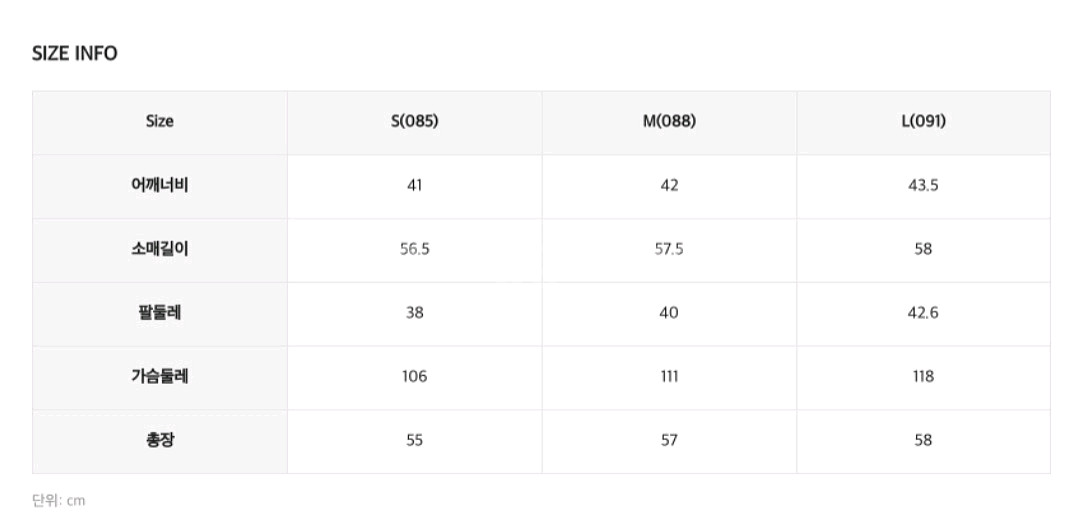Click the 소매길이 row label
The image size is (1080, 519).
pyautogui.click(x=159, y=249)
